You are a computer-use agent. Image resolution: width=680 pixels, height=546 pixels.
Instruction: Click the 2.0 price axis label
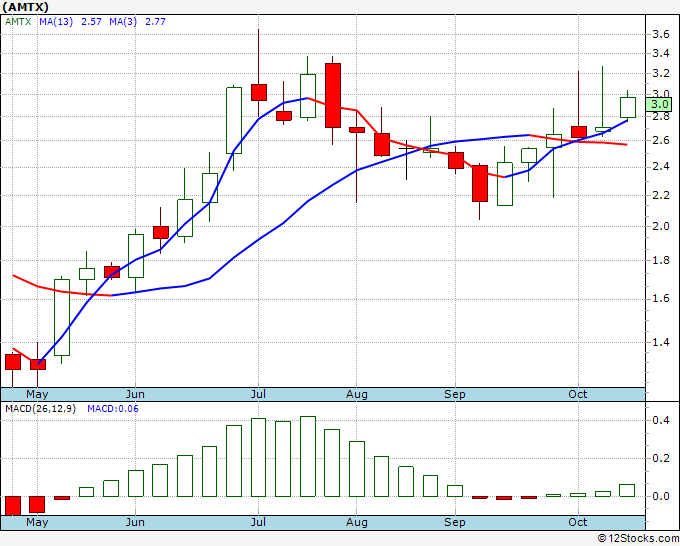660,226
